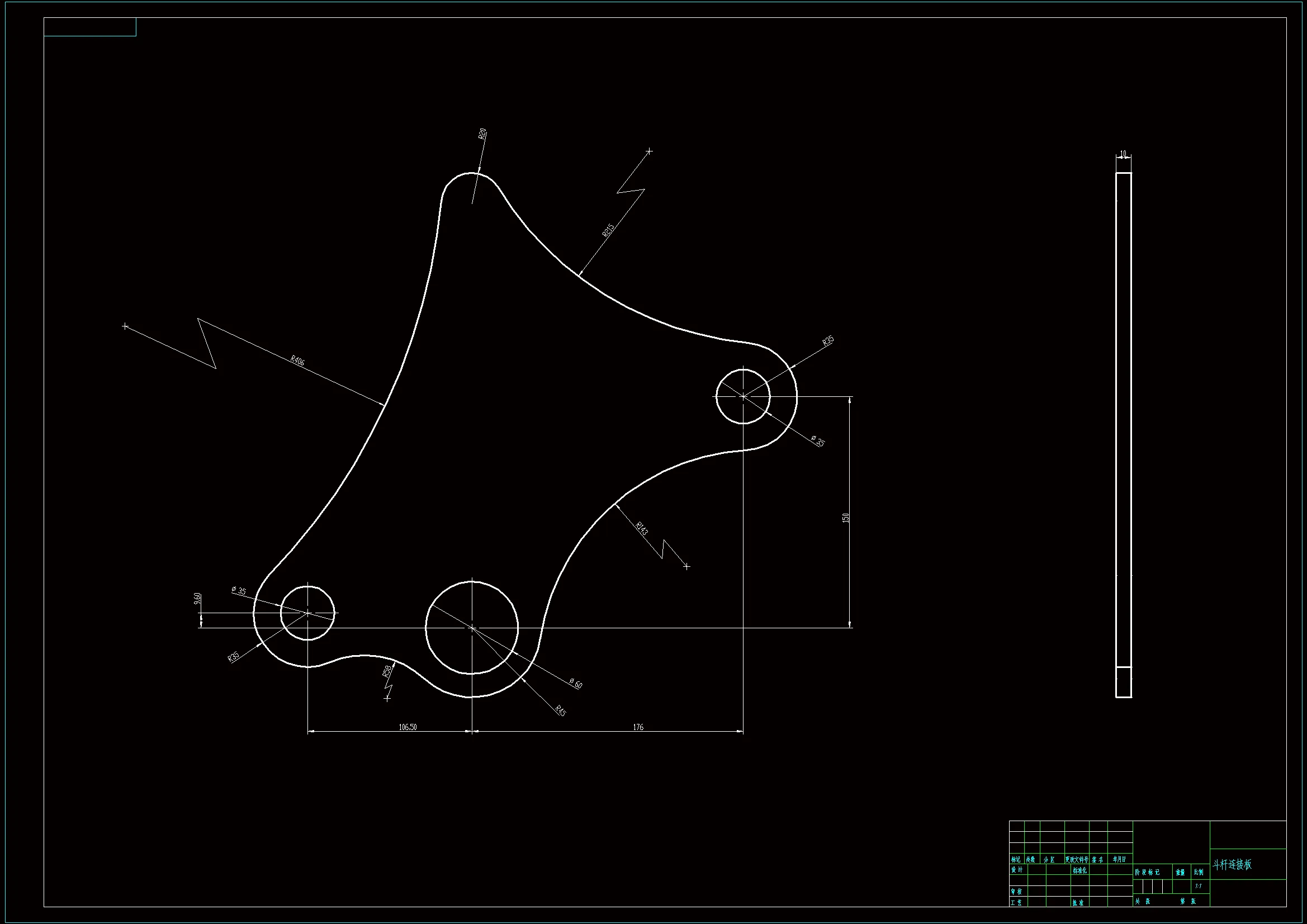Click the 斗杆连接板 title text
Viewport: 1307px width, 924px height.
point(1233,865)
